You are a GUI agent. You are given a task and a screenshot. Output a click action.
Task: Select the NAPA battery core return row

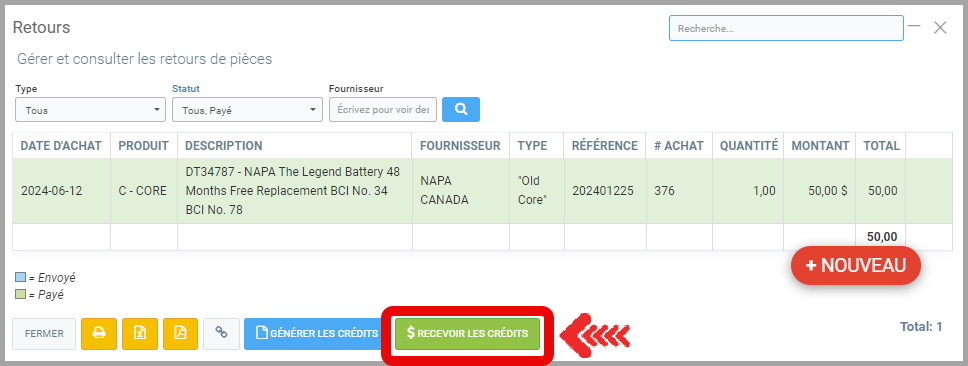(x=474, y=191)
